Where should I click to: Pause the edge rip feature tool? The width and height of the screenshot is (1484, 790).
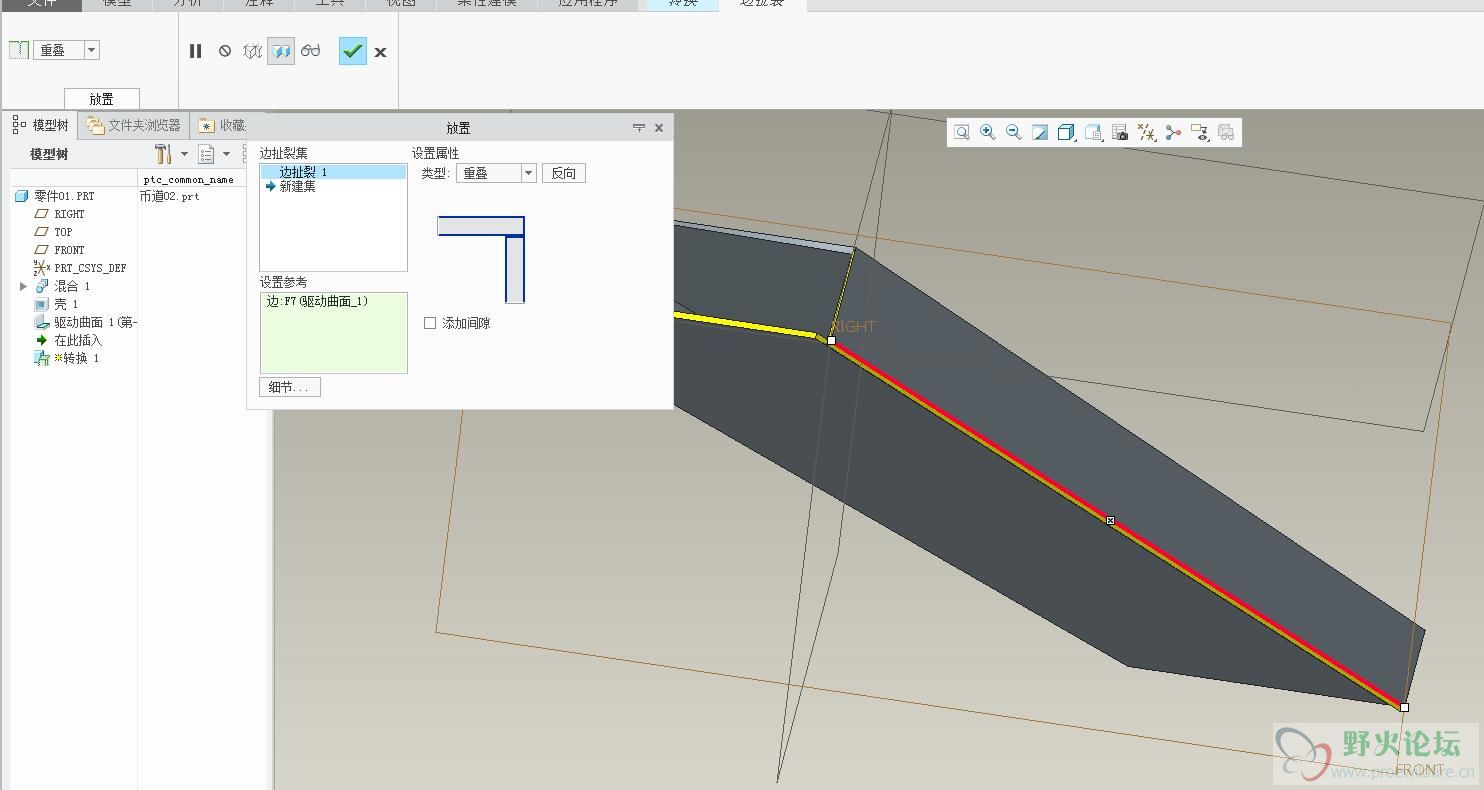click(196, 51)
